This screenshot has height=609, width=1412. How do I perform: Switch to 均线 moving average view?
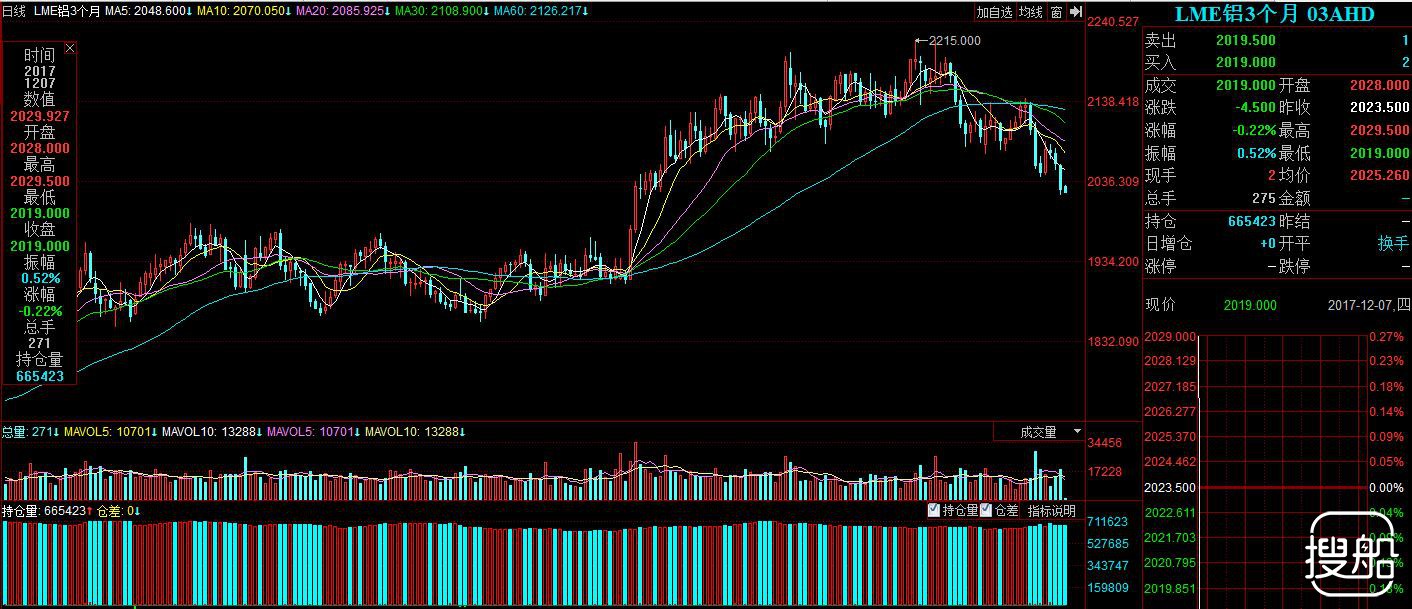point(1031,12)
